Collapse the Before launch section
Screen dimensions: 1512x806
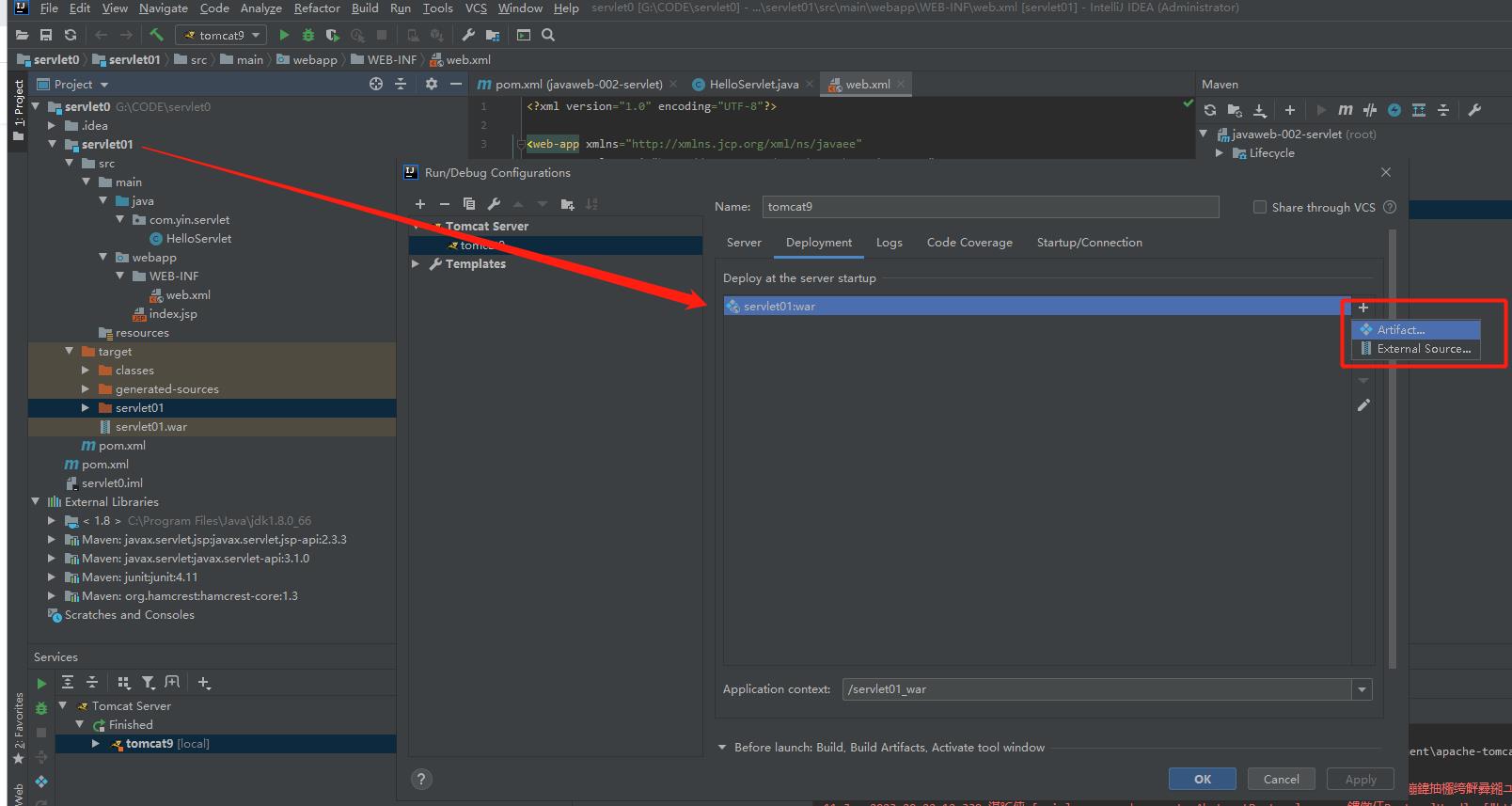tap(722, 748)
